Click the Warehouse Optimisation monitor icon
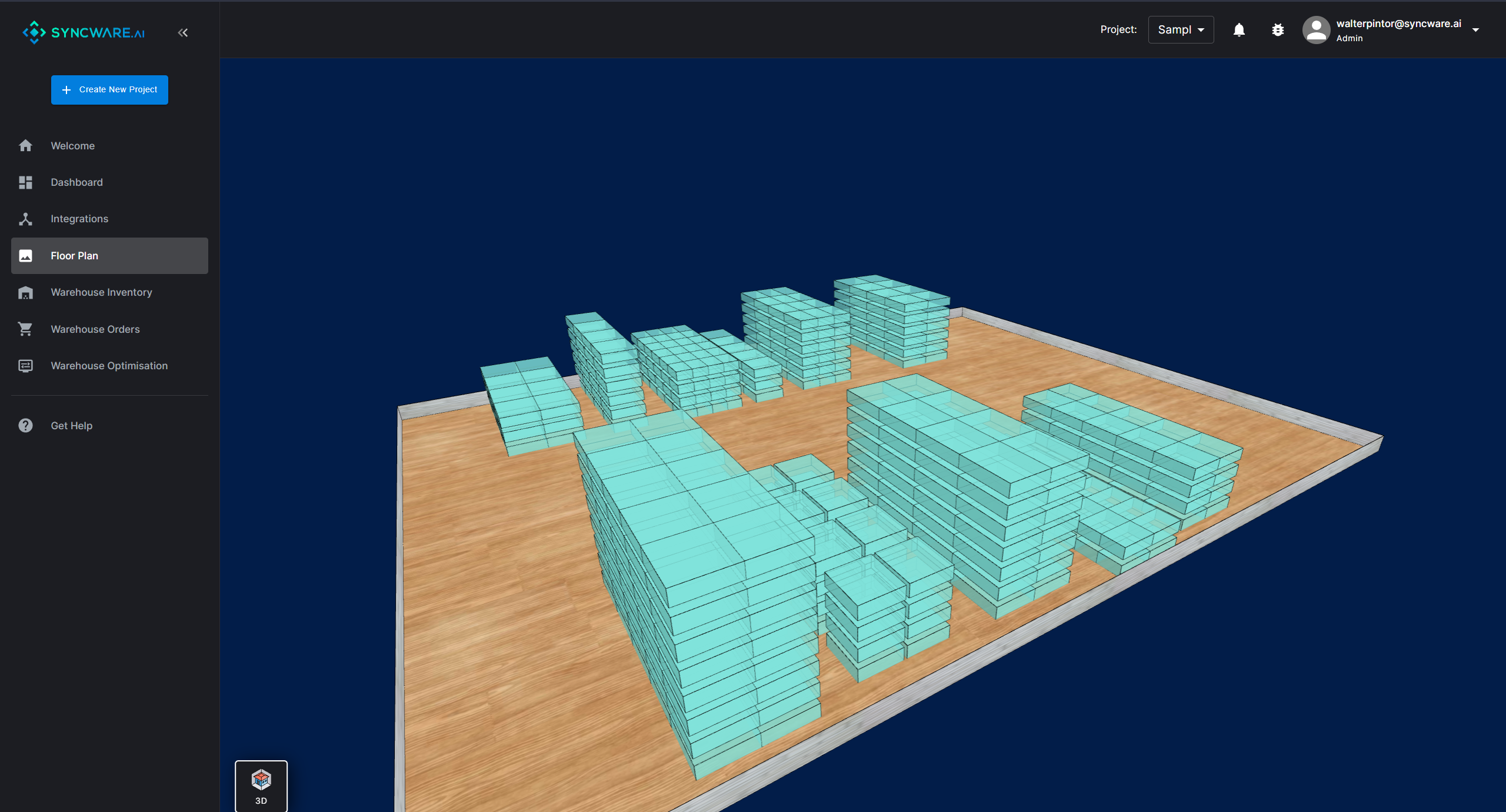 (25, 366)
